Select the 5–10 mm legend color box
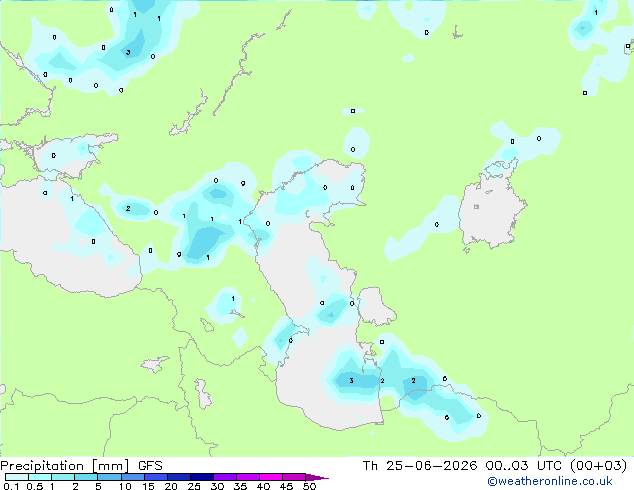The width and height of the screenshot is (634, 490). pos(109,477)
